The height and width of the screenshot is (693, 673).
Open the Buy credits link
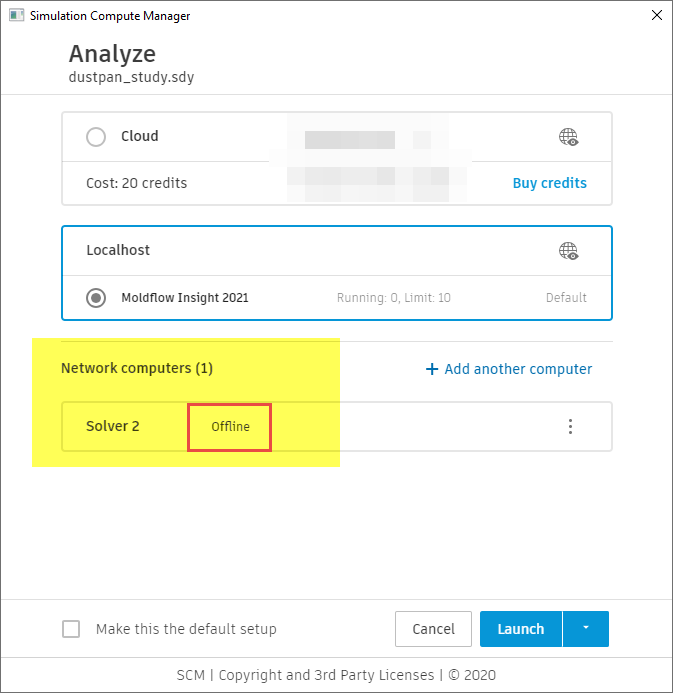[x=549, y=183]
